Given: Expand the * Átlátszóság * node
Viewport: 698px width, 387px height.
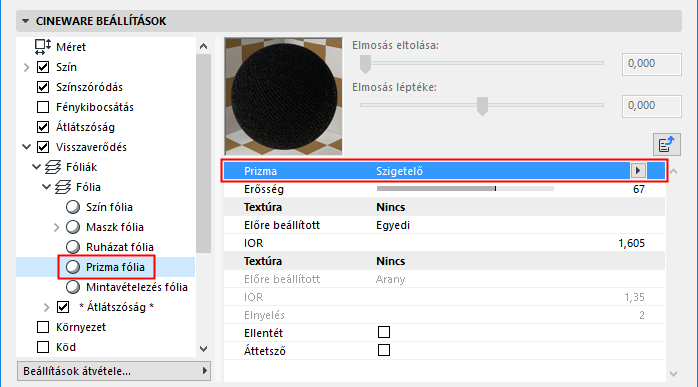Looking at the screenshot, I should (x=46, y=307).
